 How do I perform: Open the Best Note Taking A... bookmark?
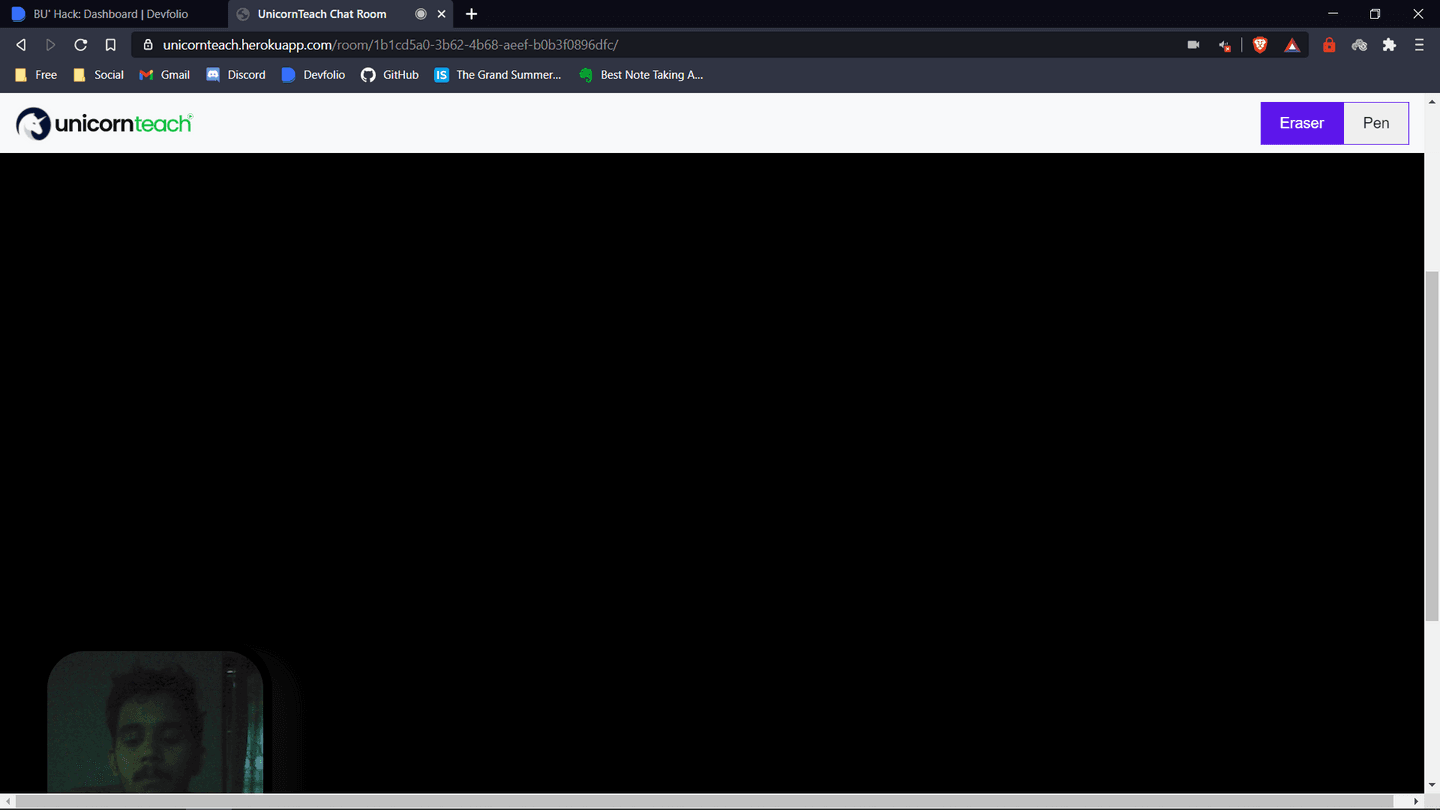[x=641, y=75]
